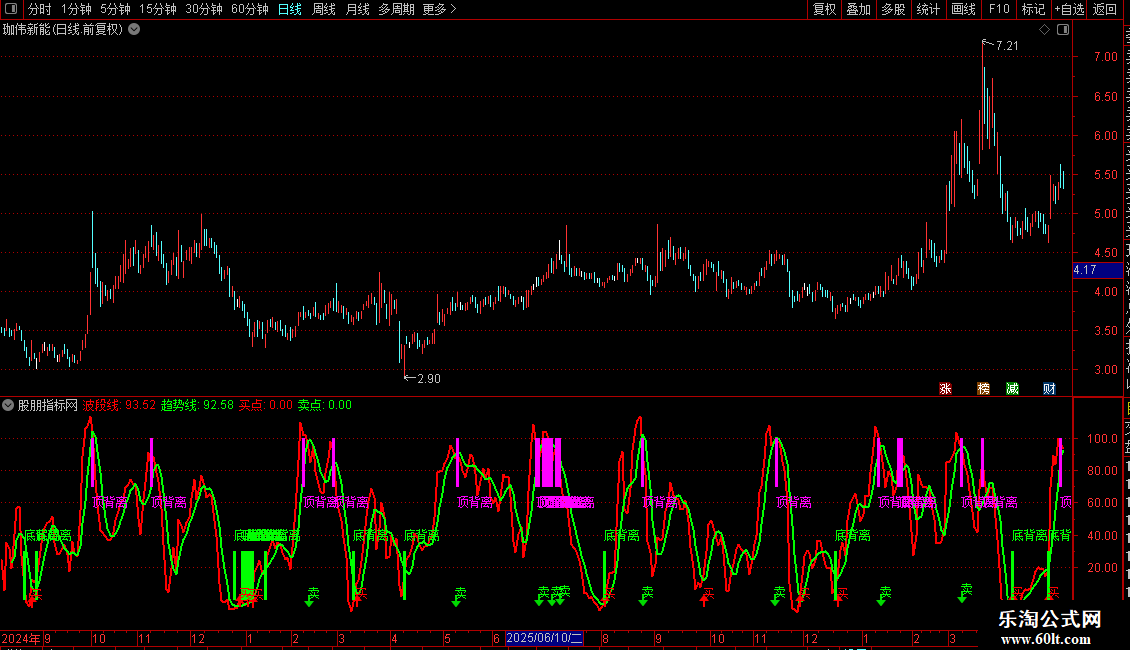
Task: Click the 2.90 low price label
Action: pos(429,379)
